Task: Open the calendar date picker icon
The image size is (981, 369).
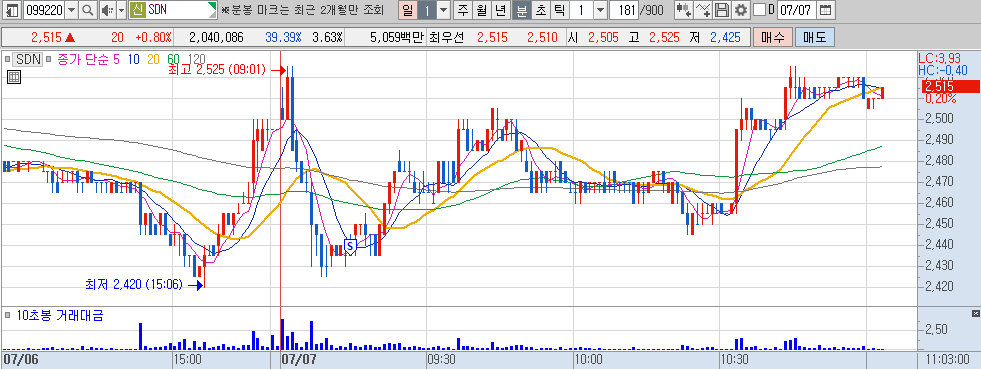Action: [826, 10]
